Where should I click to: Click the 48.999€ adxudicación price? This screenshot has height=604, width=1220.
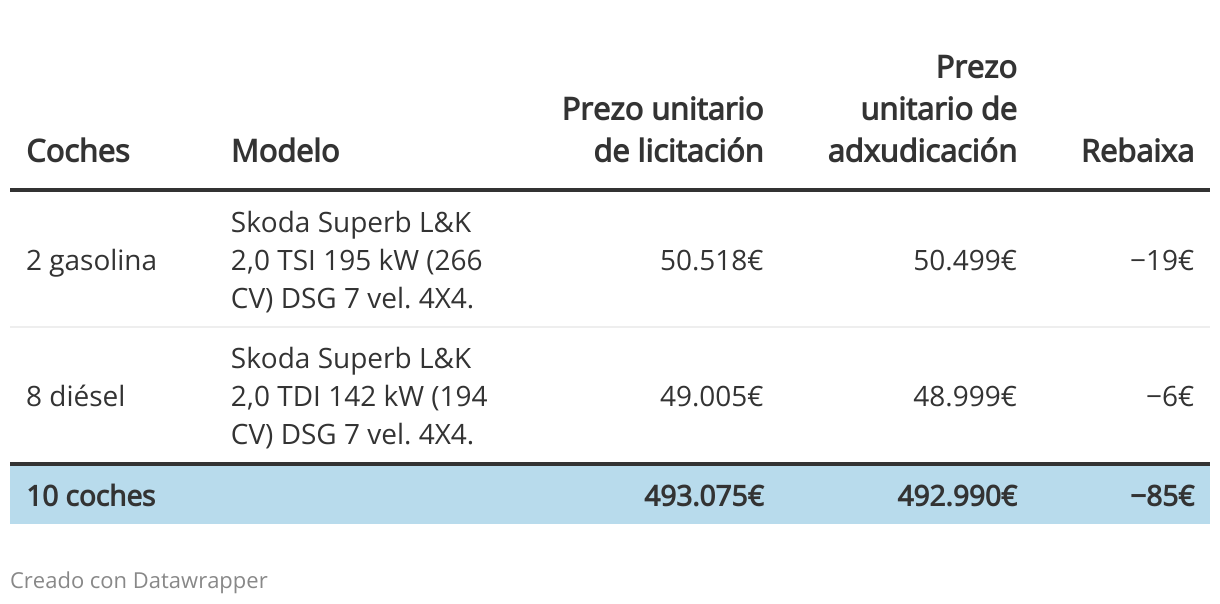pos(965,397)
